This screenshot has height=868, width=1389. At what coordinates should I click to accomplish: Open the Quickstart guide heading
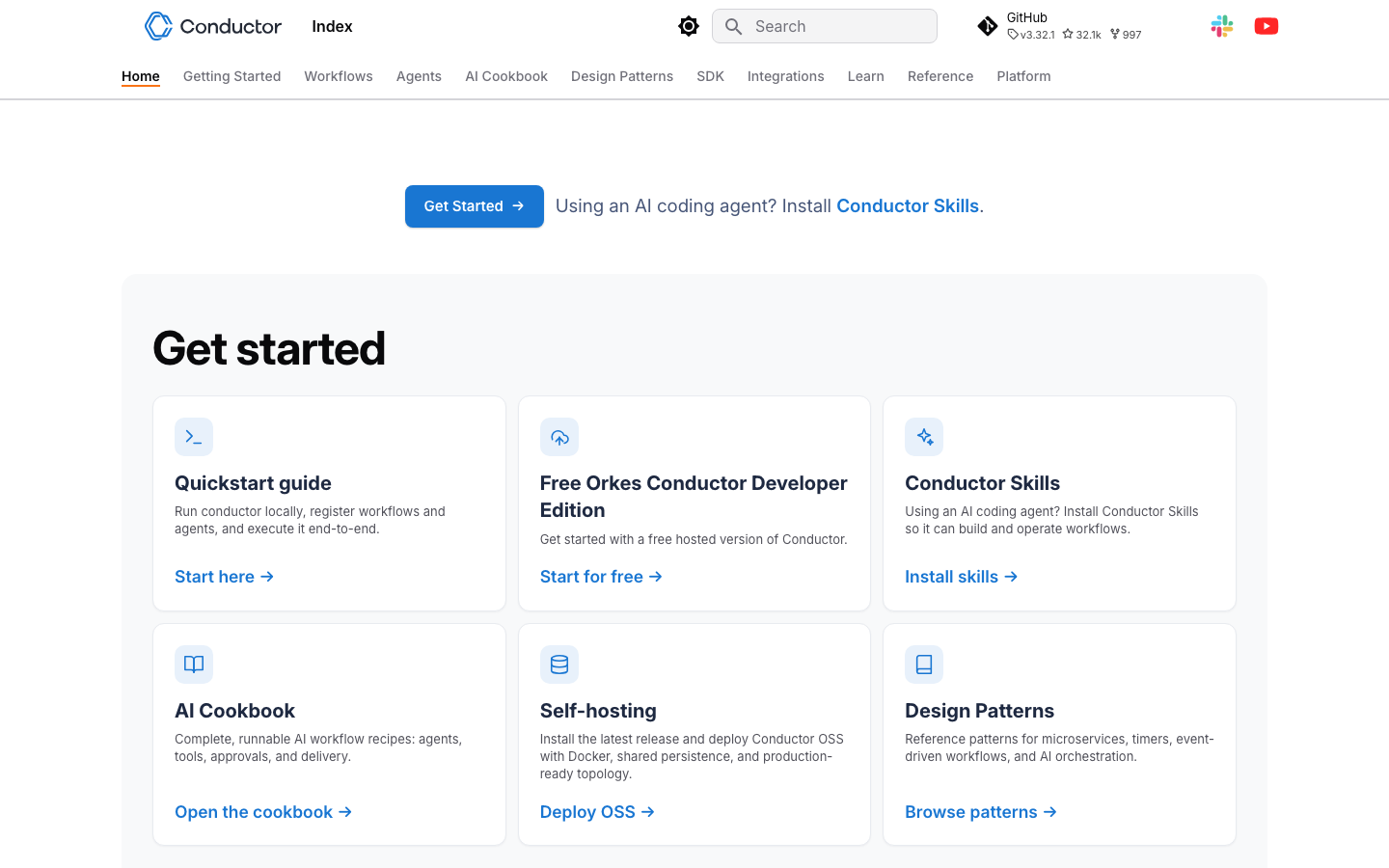(x=253, y=483)
